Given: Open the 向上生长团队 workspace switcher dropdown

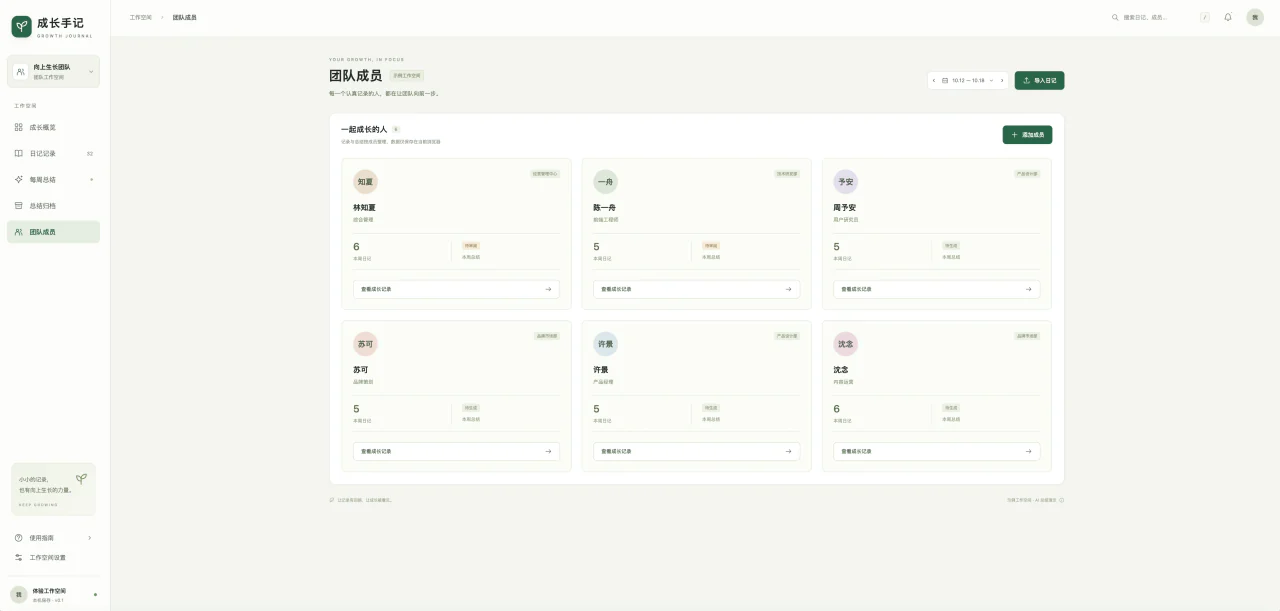Looking at the screenshot, I should coord(53,72).
